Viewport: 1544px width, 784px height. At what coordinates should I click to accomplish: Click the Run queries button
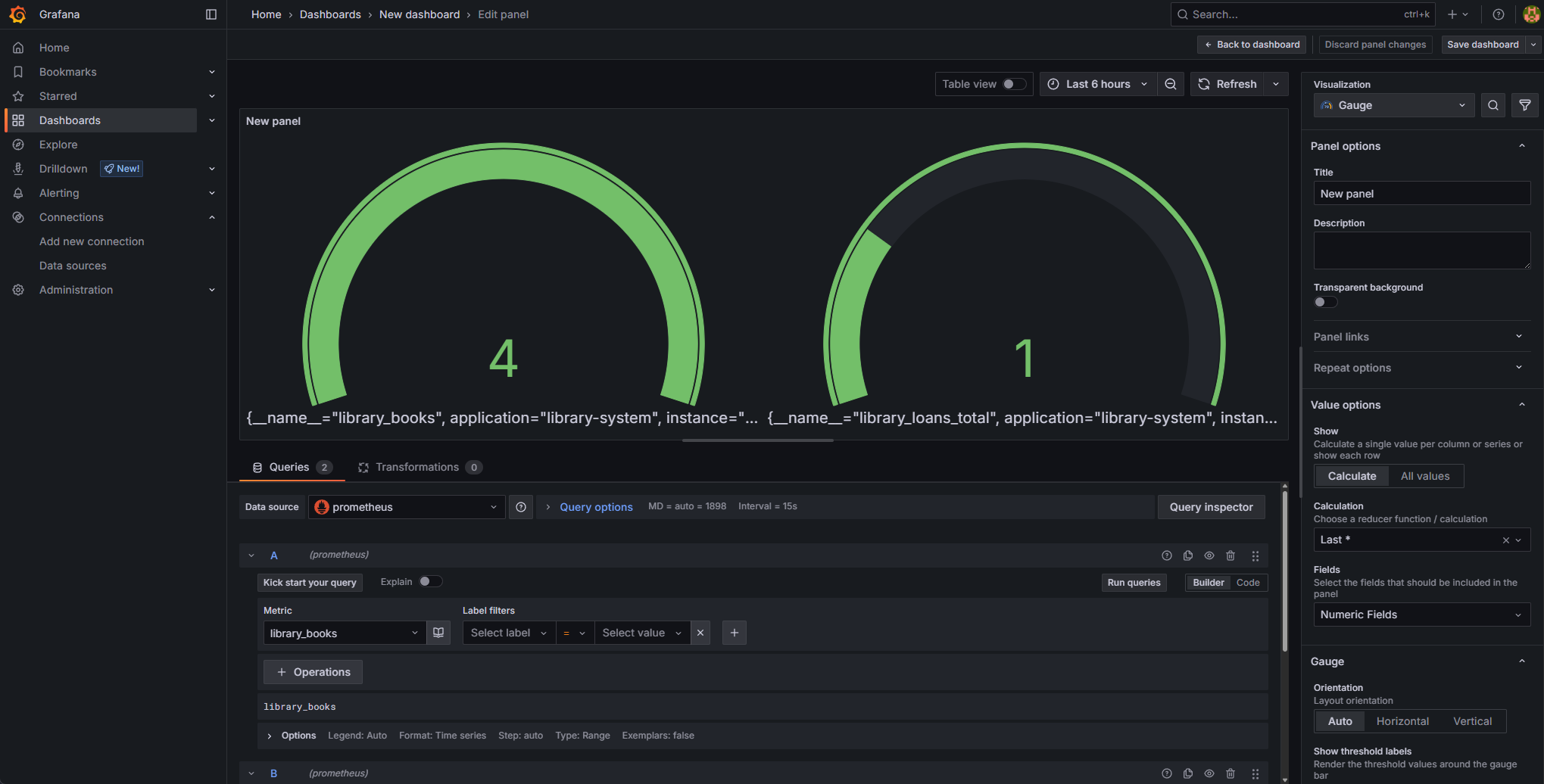click(x=1134, y=582)
